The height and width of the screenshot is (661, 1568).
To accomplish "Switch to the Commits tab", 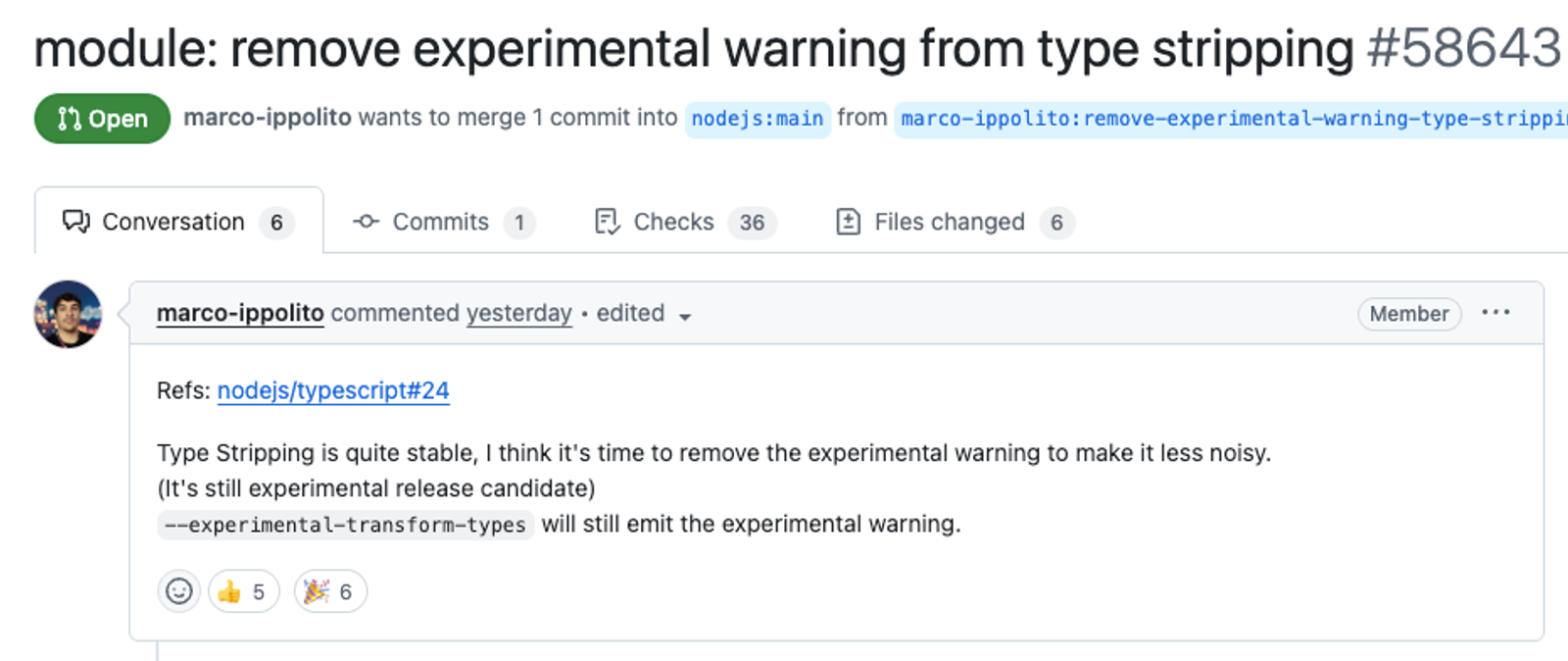I will [x=443, y=222].
